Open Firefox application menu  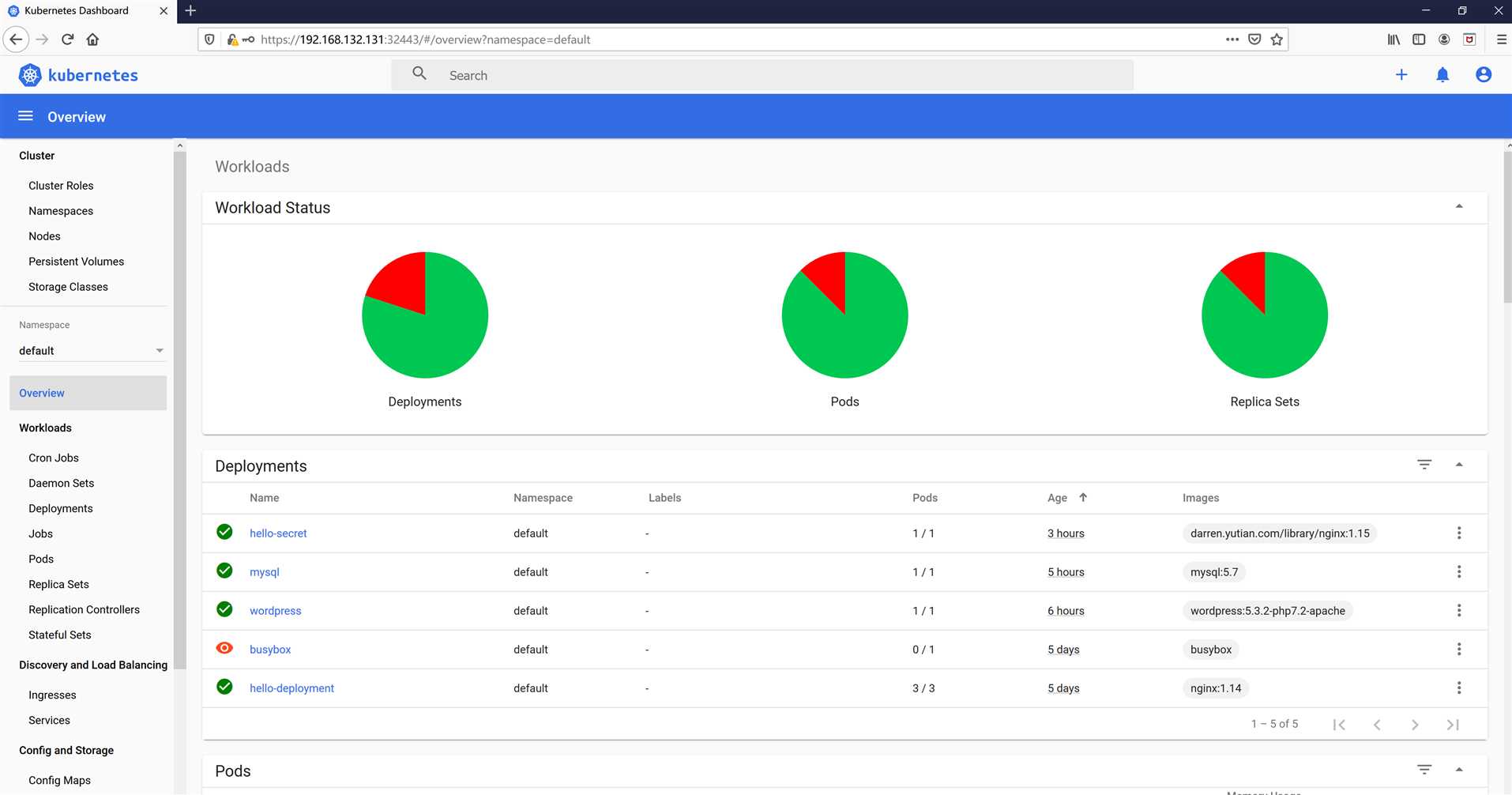click(x=1501, y=40)
